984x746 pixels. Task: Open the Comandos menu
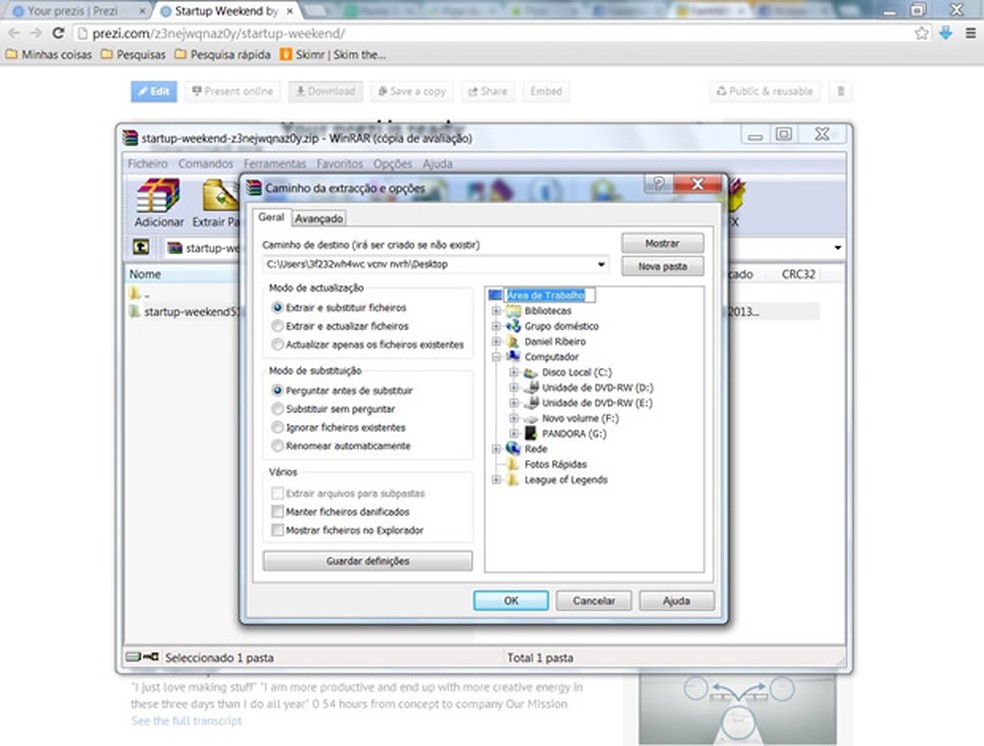coord(205,164)
